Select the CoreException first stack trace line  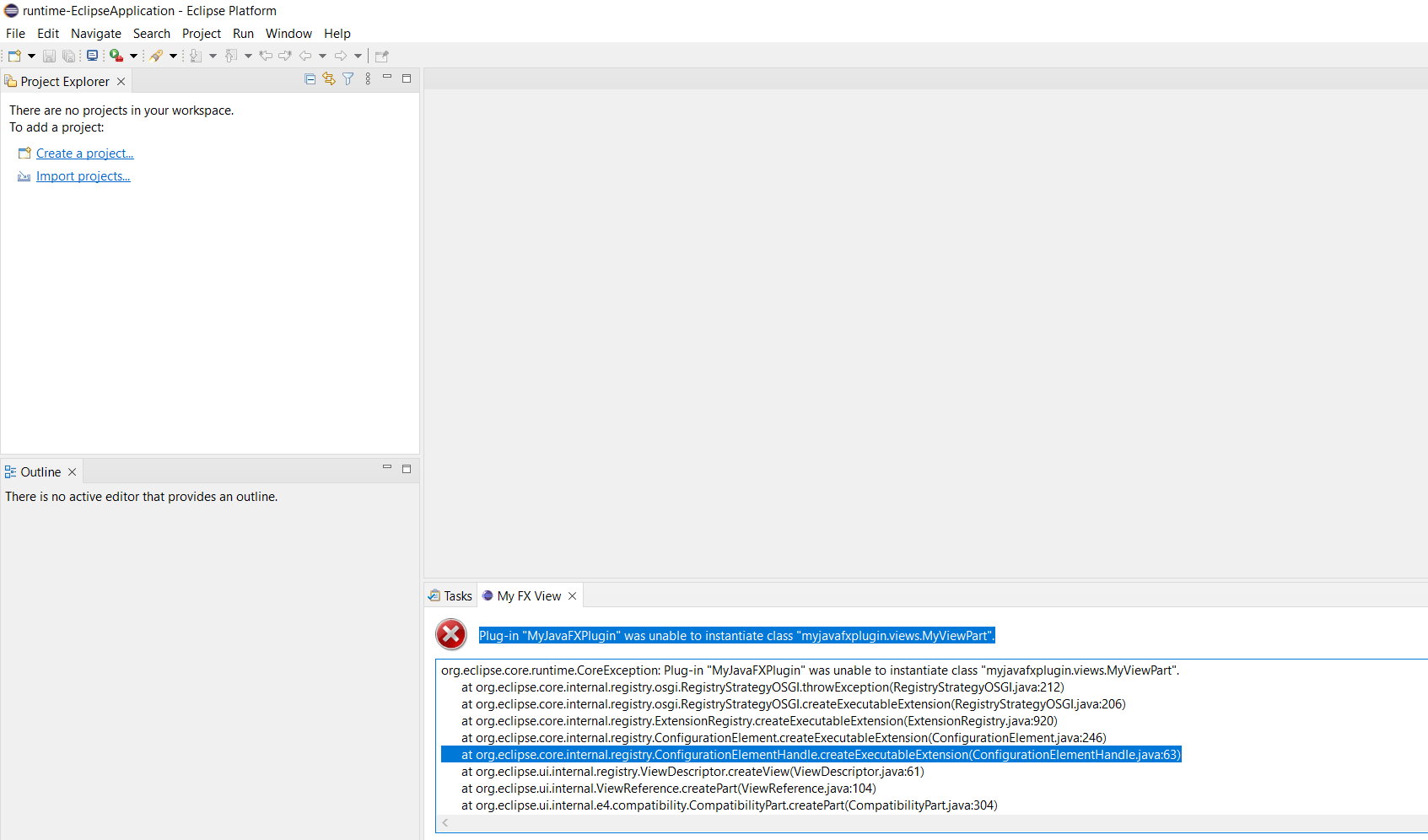[810, 670]
